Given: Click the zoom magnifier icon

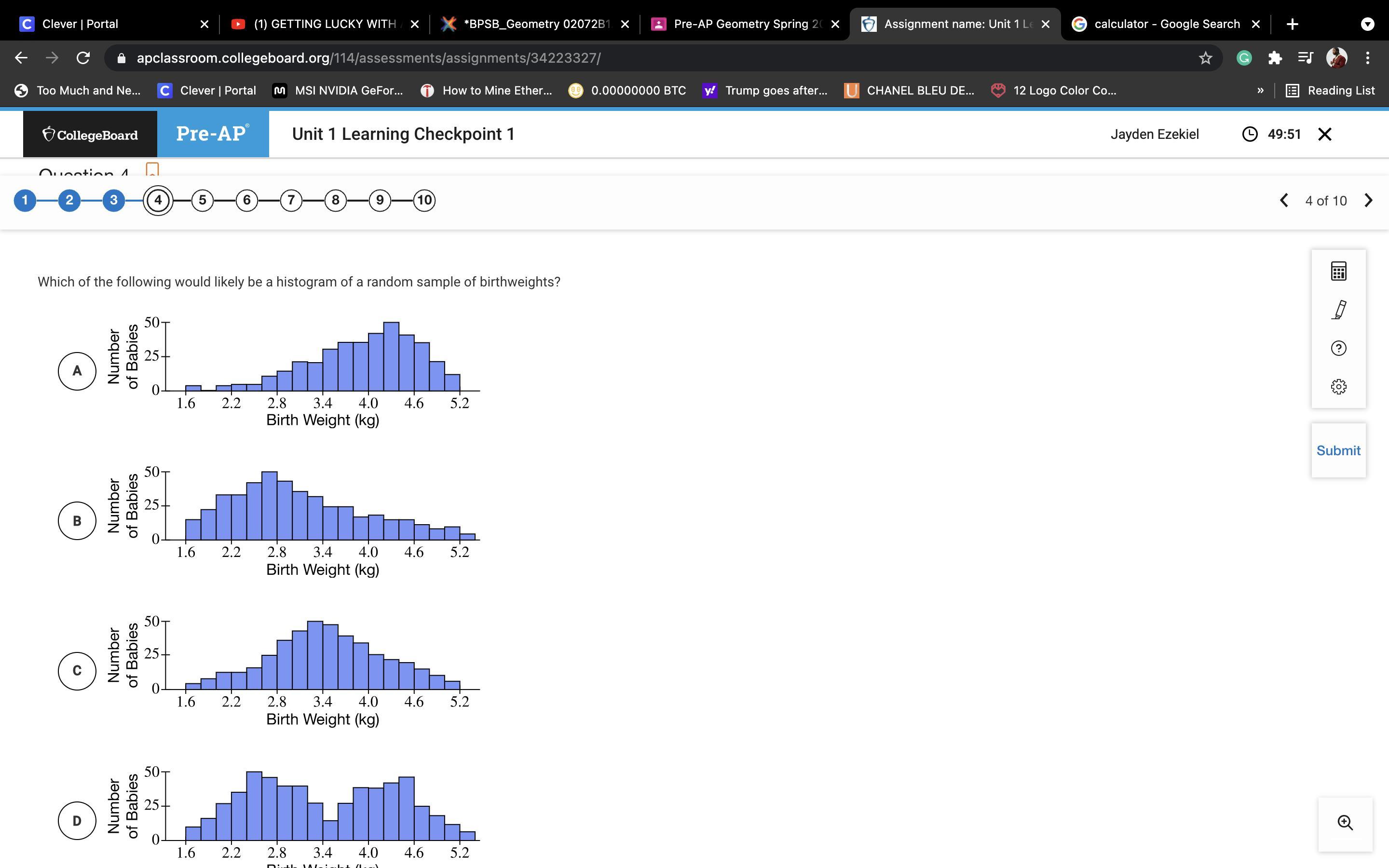Looking at the screenshot, I should tap(1345, 823).
